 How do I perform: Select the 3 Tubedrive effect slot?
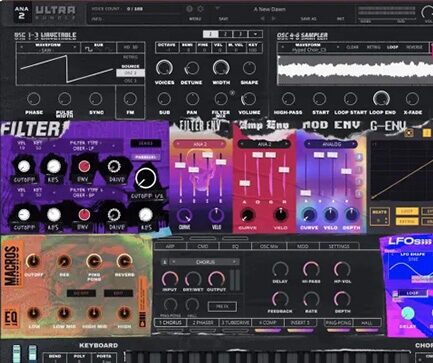(x=235, y=322)
